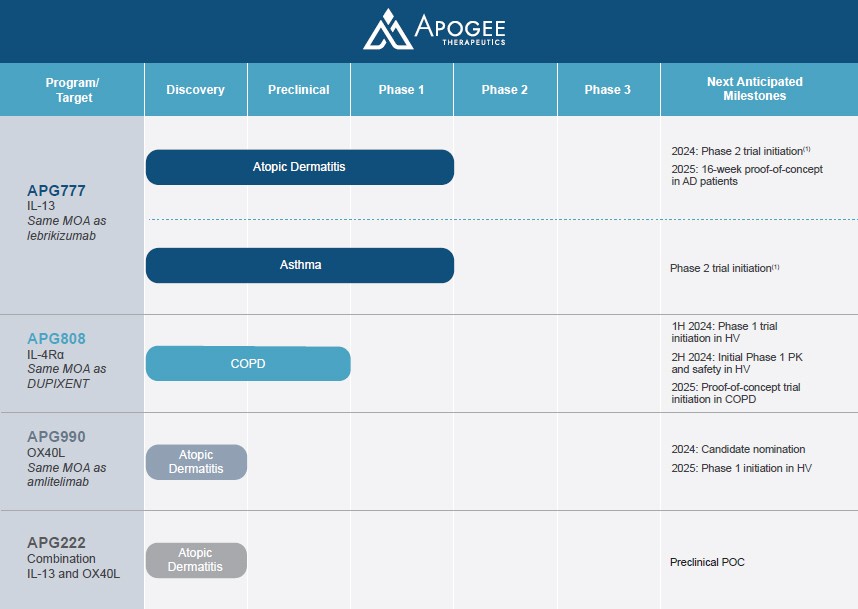Viewport: 858px width, 609px height.
Task: Select the Preclinical column header
Action: (x=299, y=90)
